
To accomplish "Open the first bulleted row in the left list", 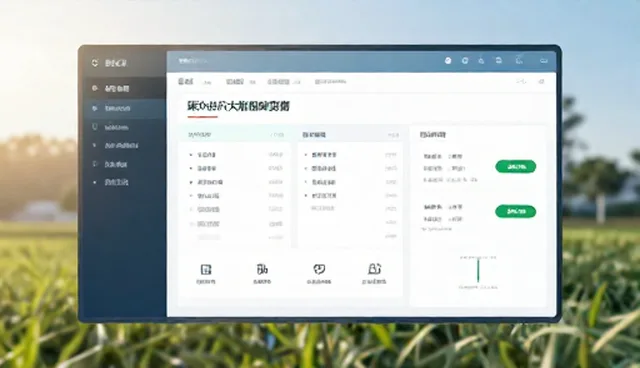I will point(236,155).
